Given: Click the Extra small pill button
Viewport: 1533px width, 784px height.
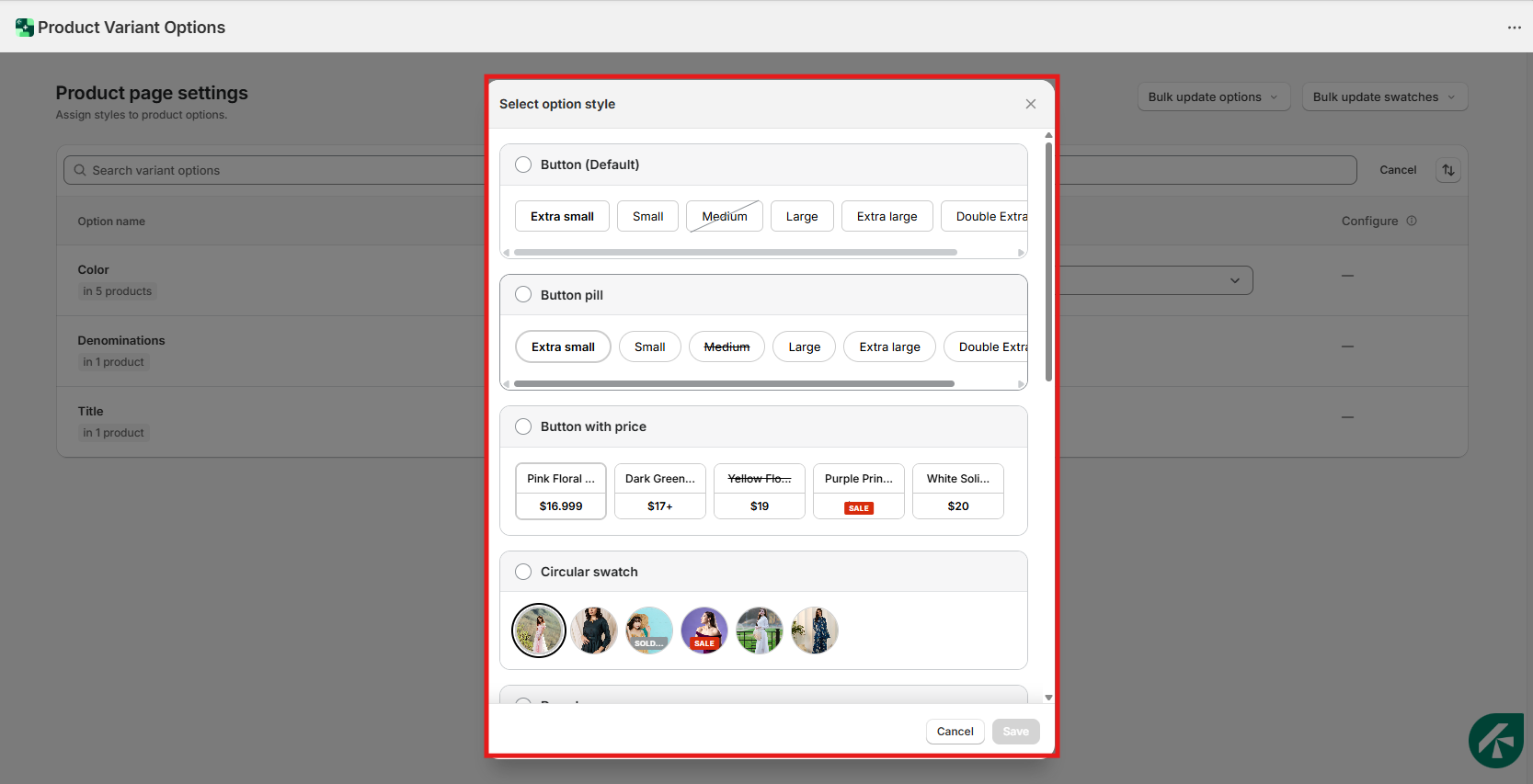Looking at the screenshot, I should point(563,347).
